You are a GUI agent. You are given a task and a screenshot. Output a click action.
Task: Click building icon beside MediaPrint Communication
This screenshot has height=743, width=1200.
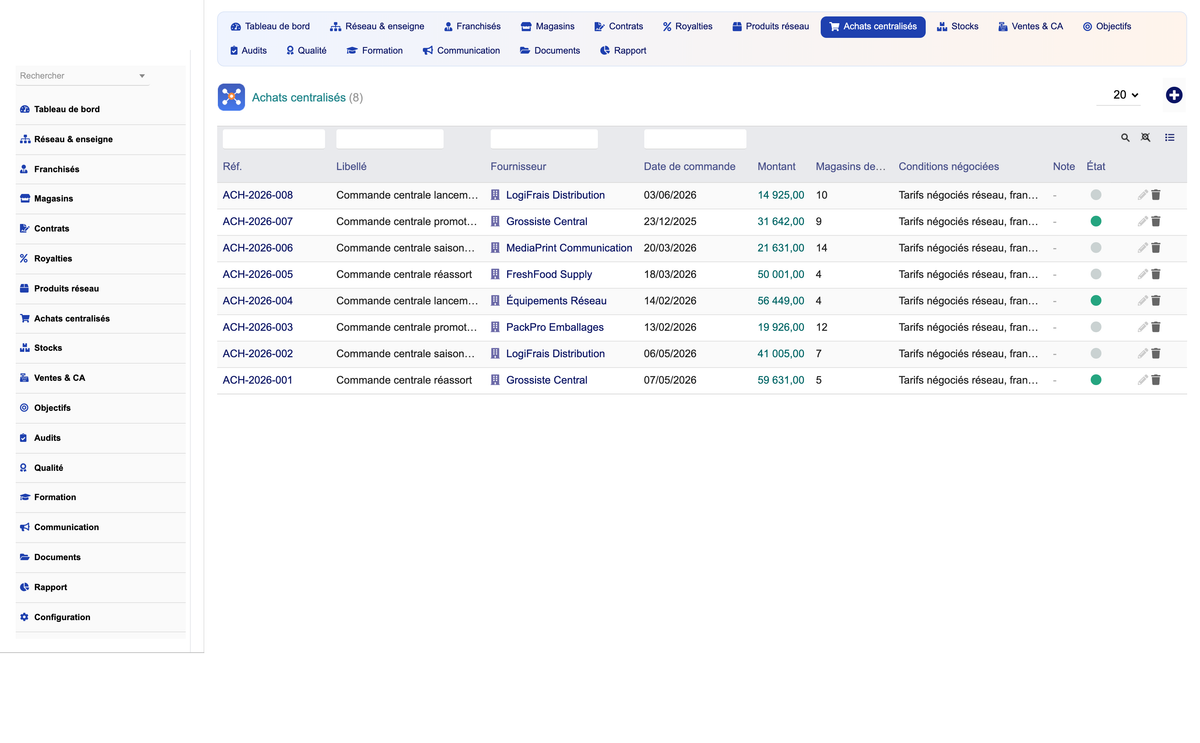(495, 248)
